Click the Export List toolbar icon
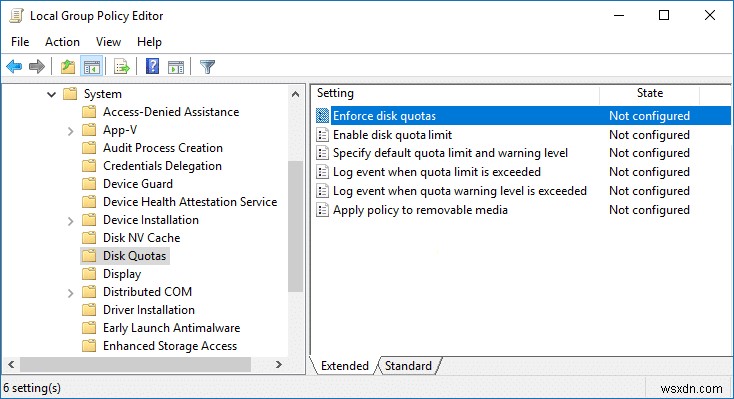 [122, 67]
